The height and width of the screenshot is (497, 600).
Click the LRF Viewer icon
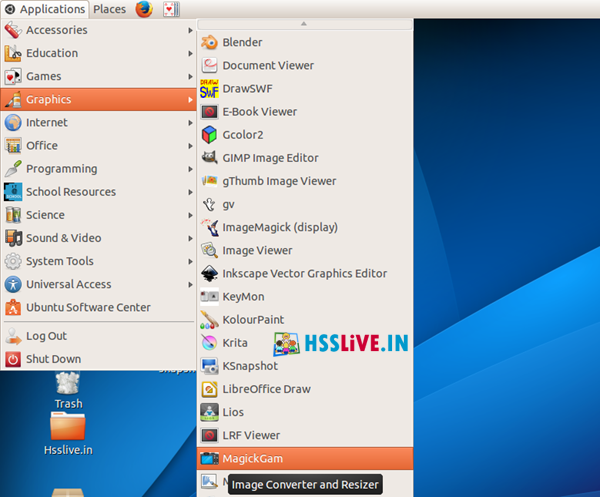pyautogui.click(x=209, y=435)
